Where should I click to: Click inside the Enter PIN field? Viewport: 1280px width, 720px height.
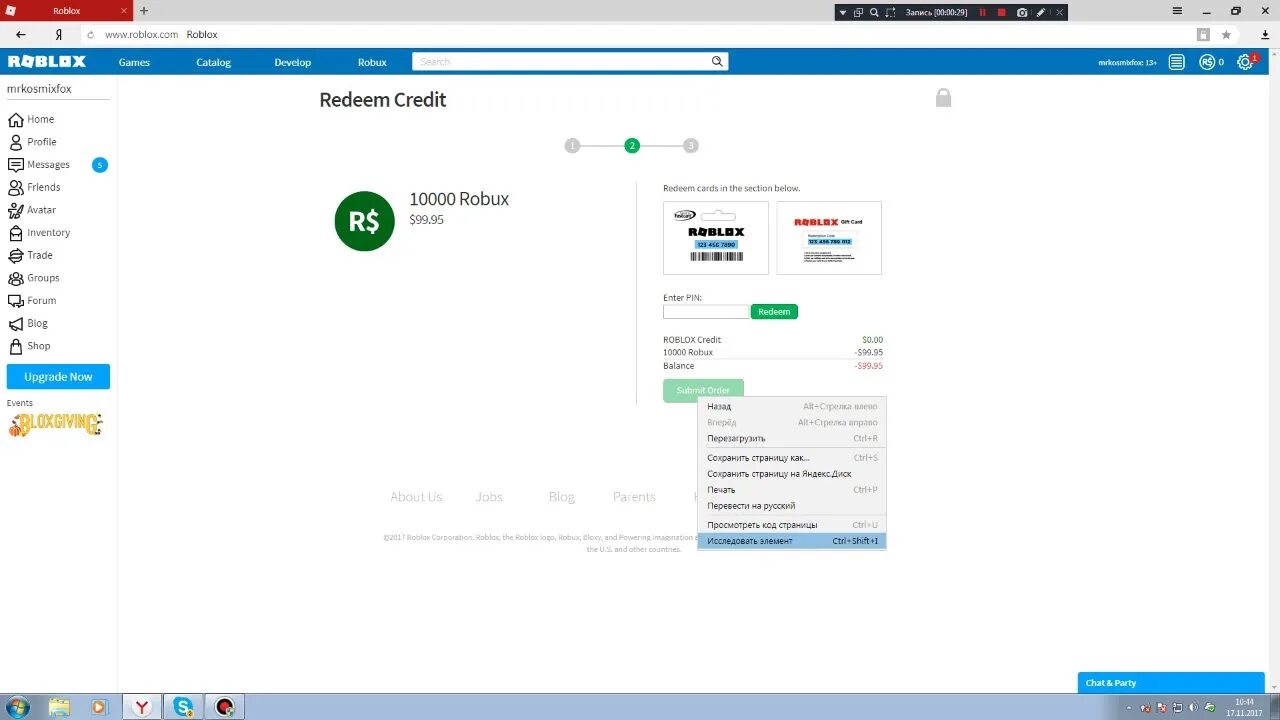[706, 312]
